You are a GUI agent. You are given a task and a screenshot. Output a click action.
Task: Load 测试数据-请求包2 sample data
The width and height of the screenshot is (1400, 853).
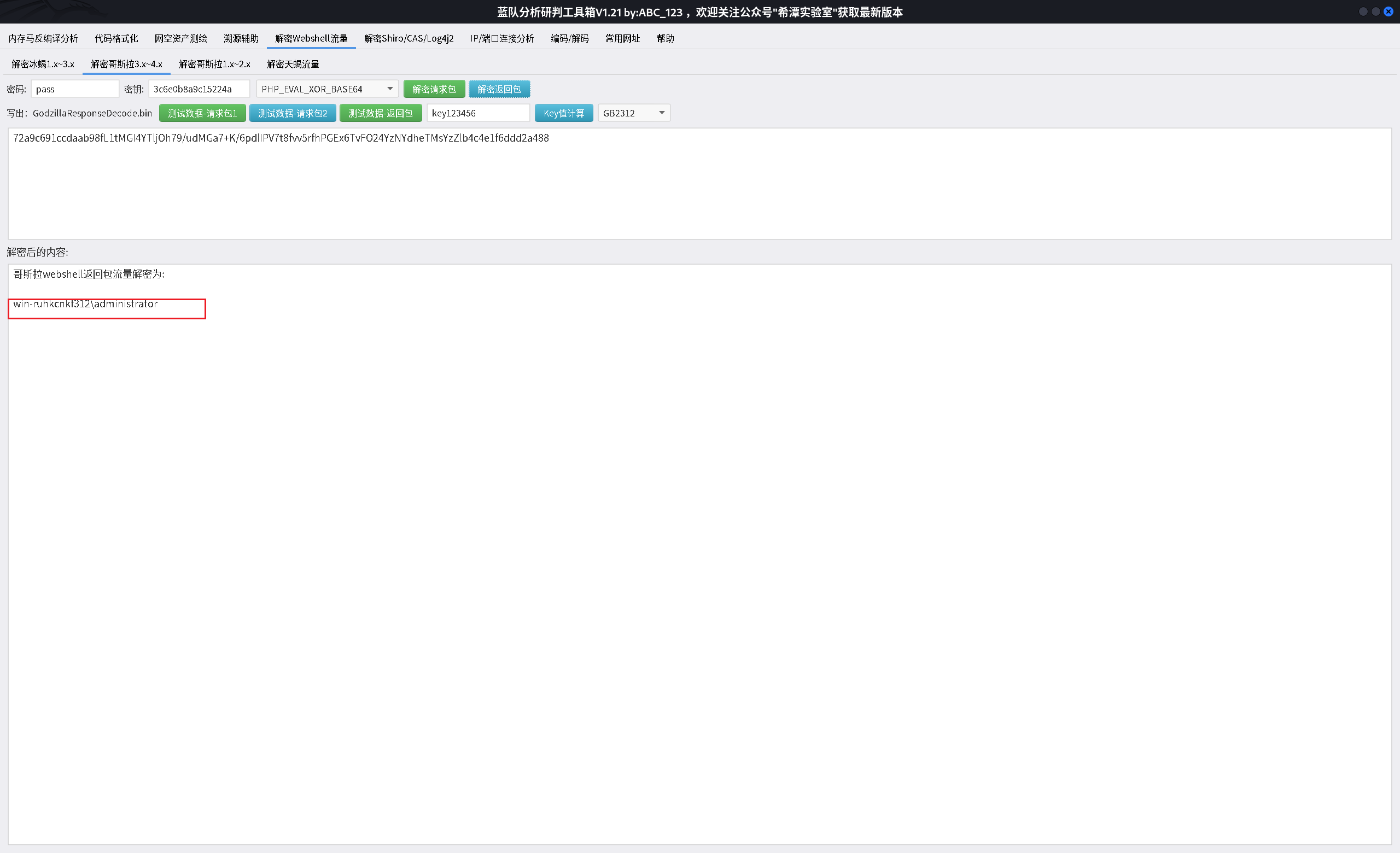pos(292,113)
